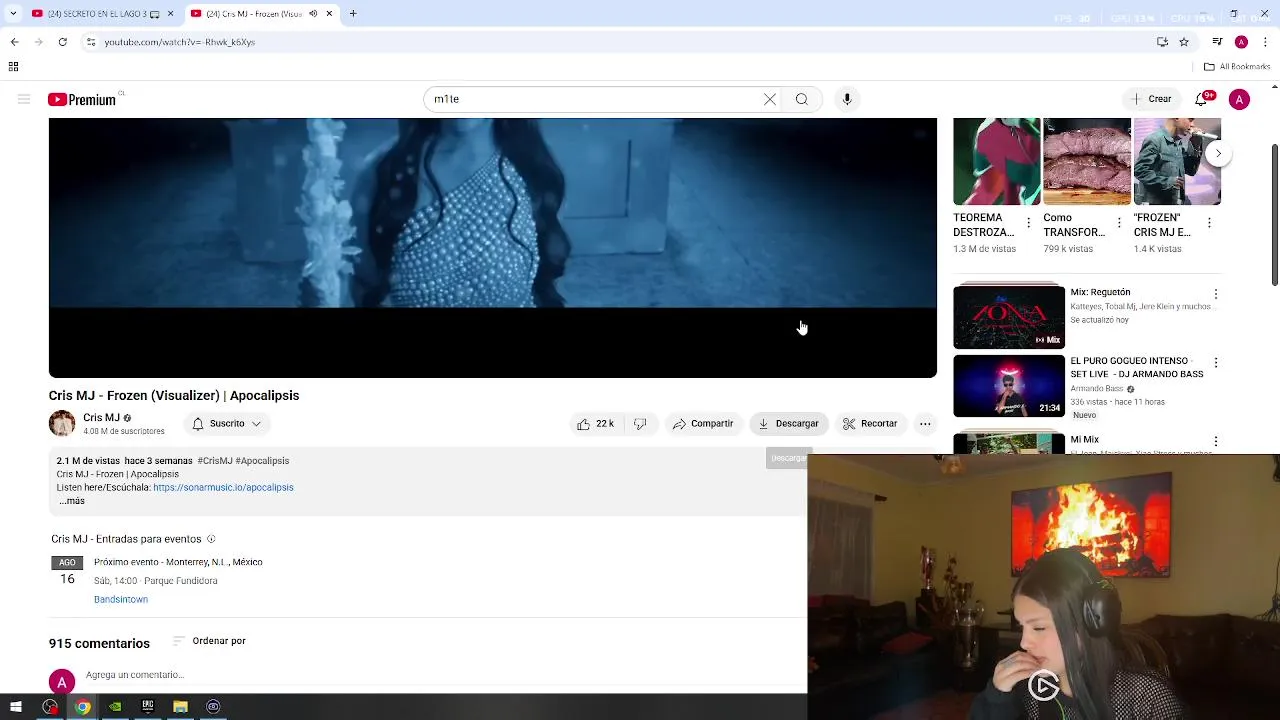Image resolution: width=1280 pixels, height=720 pixels.
Task: Open Ordenar por sort menu
Action: (209, 641)
